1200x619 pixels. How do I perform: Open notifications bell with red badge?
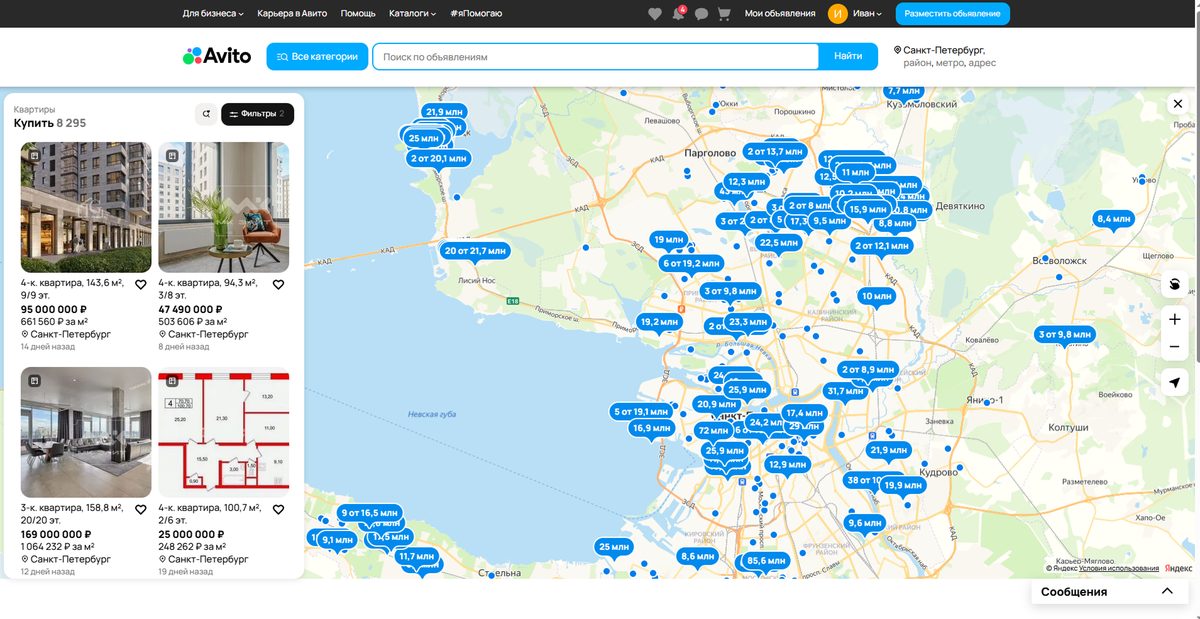(x=679, y=14)
